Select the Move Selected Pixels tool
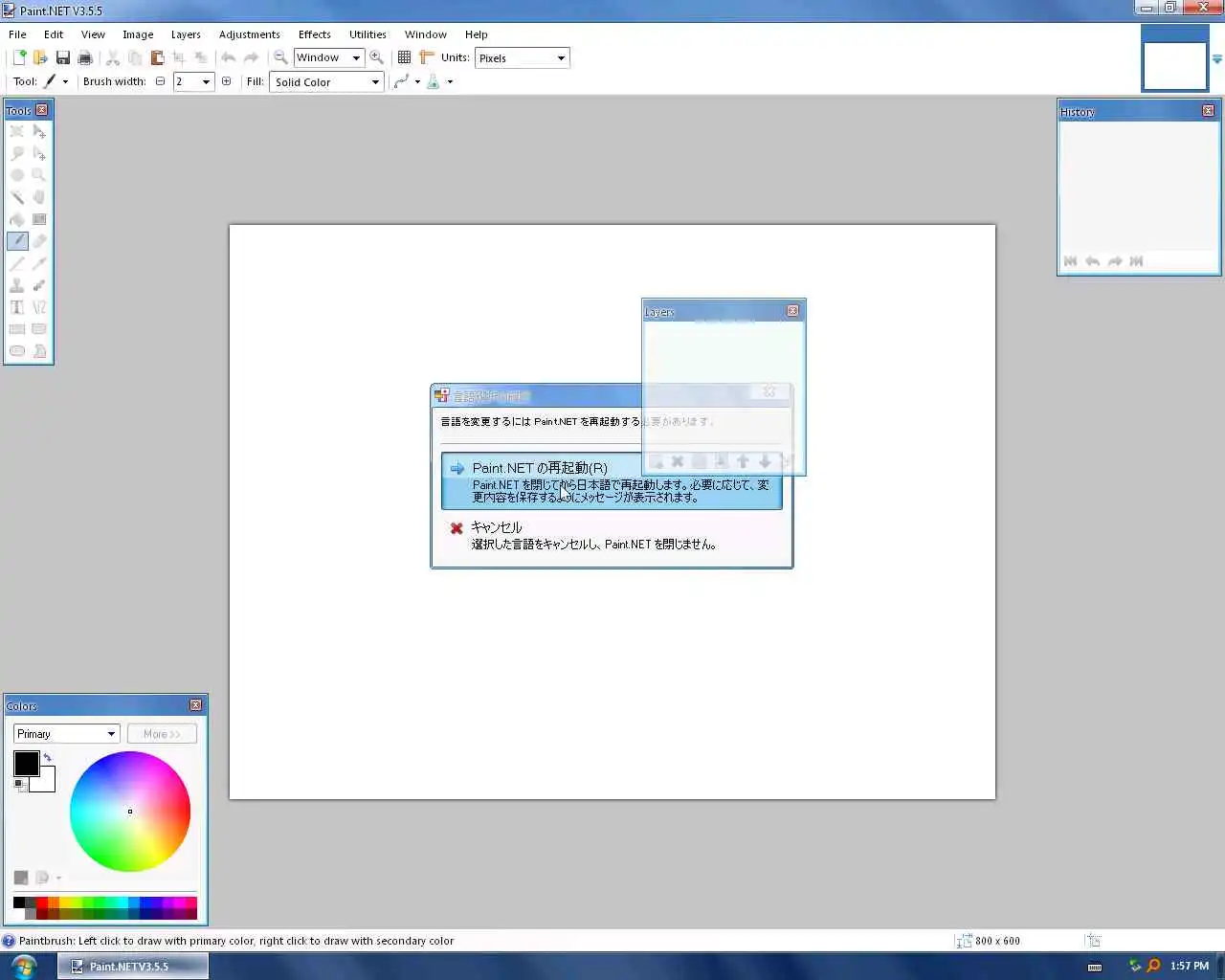The image size is (1225, 980). click(39, 131)
